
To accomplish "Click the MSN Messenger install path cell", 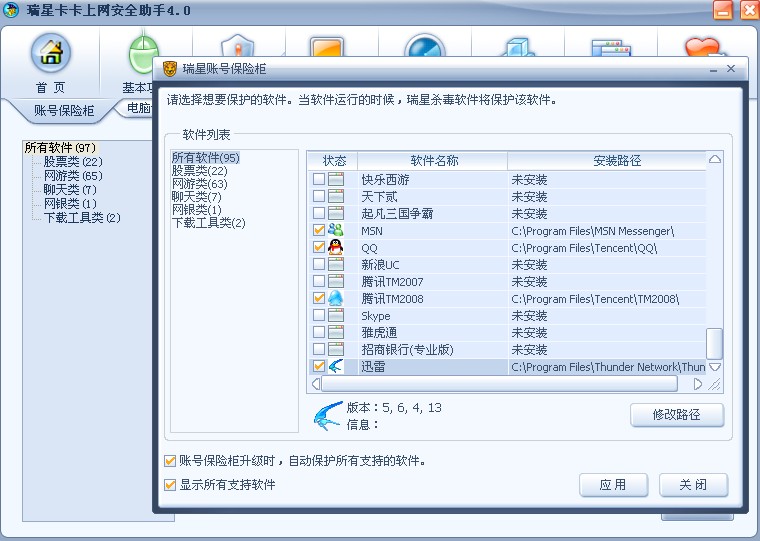I will [x=606, y=231].
